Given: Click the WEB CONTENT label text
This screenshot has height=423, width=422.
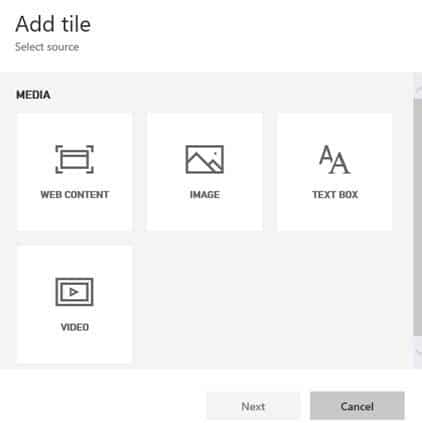Looking at the screenshot, I should point(74,195).
